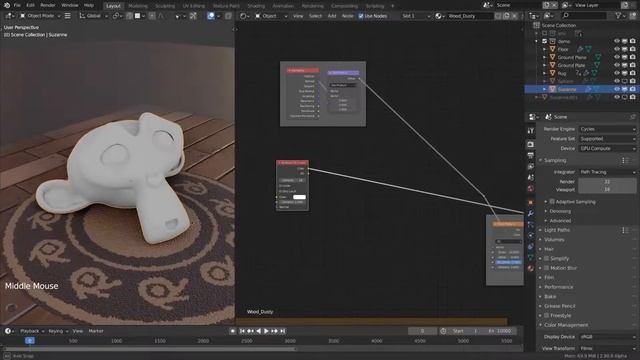Click the Scene browse icon in top bar
This screenshot has width=640, height=360.
488,5
